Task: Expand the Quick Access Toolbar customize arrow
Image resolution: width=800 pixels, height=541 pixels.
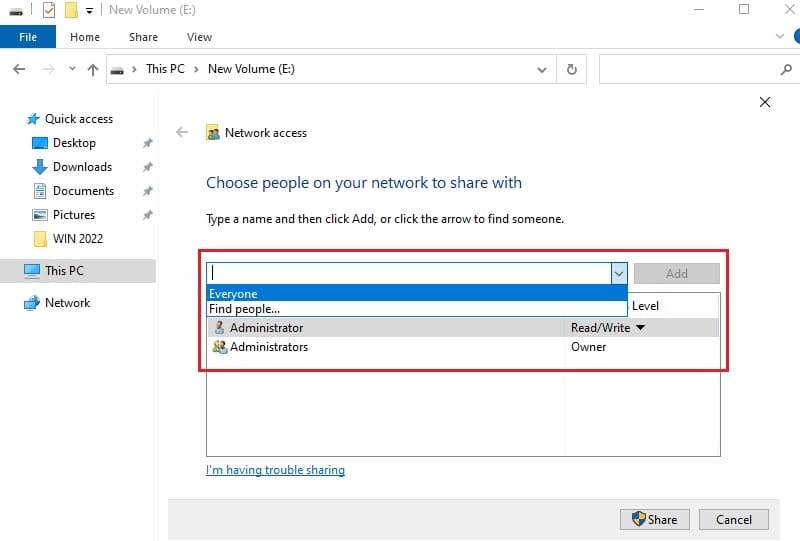Action: click(90, 10)
